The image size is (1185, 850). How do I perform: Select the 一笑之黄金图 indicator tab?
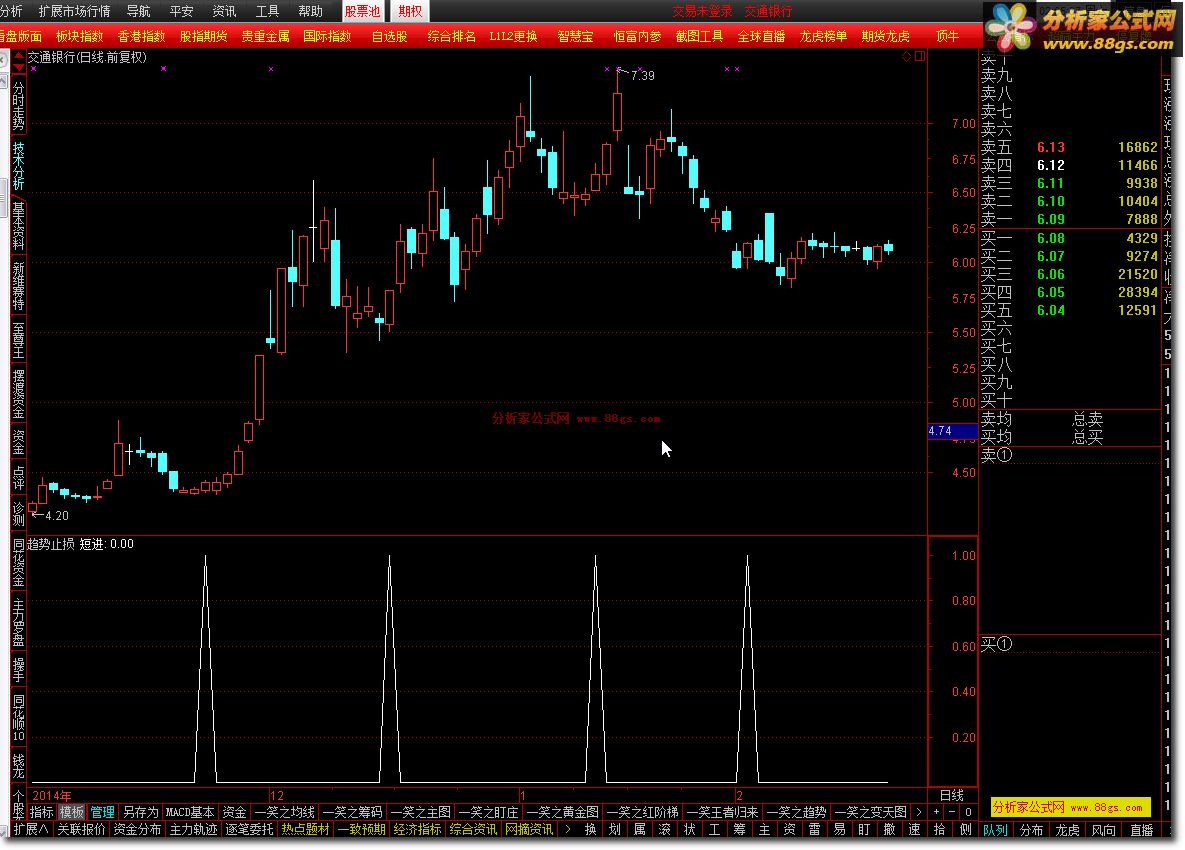pos(562,812)
